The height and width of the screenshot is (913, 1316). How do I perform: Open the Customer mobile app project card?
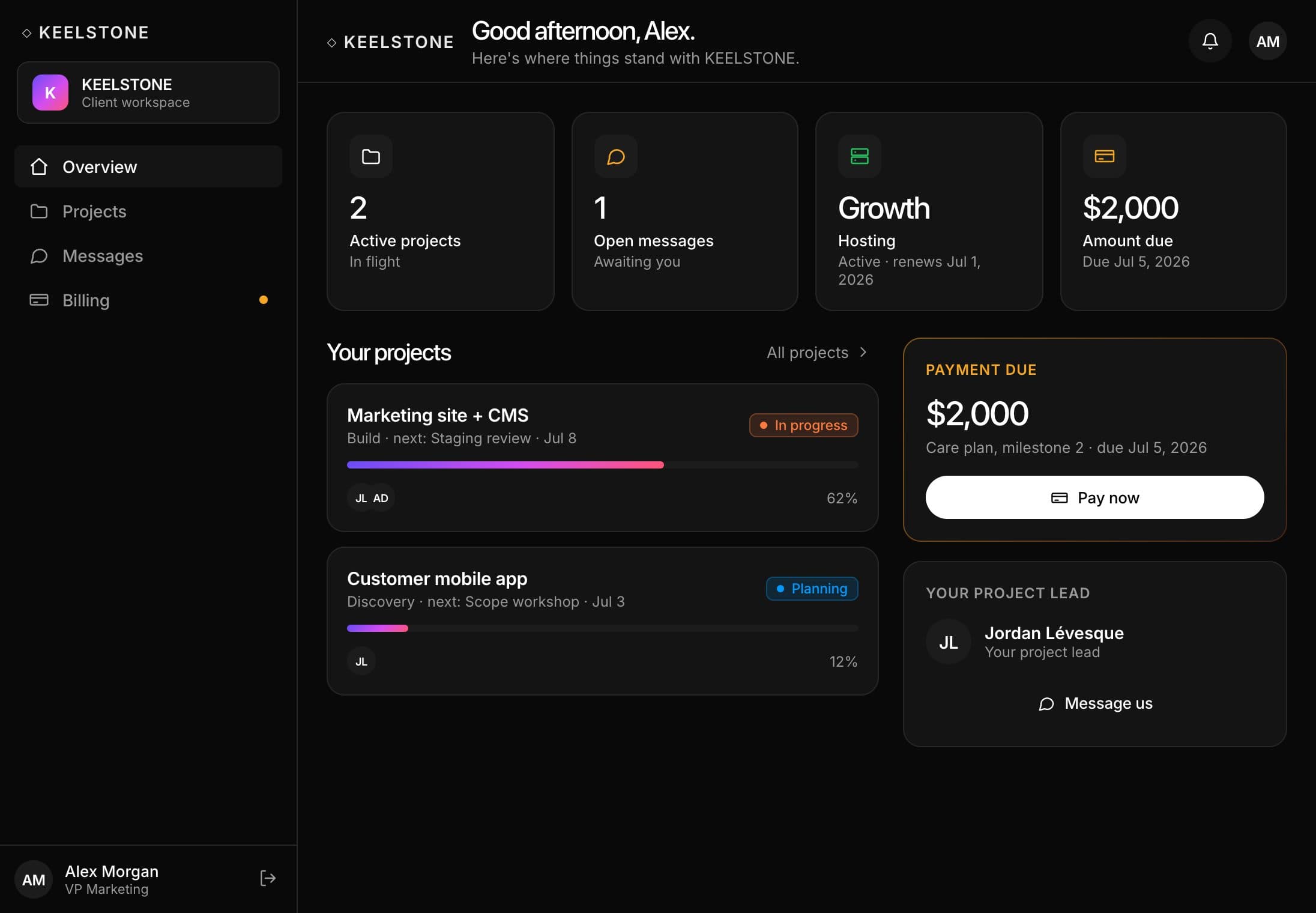click(602, 621)
